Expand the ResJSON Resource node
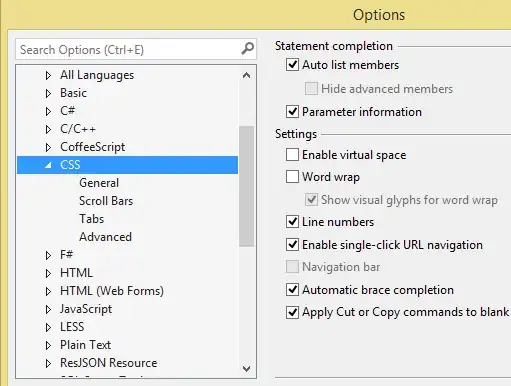The width and height of the screenshot is (511, 386). (x=48, y=363)
